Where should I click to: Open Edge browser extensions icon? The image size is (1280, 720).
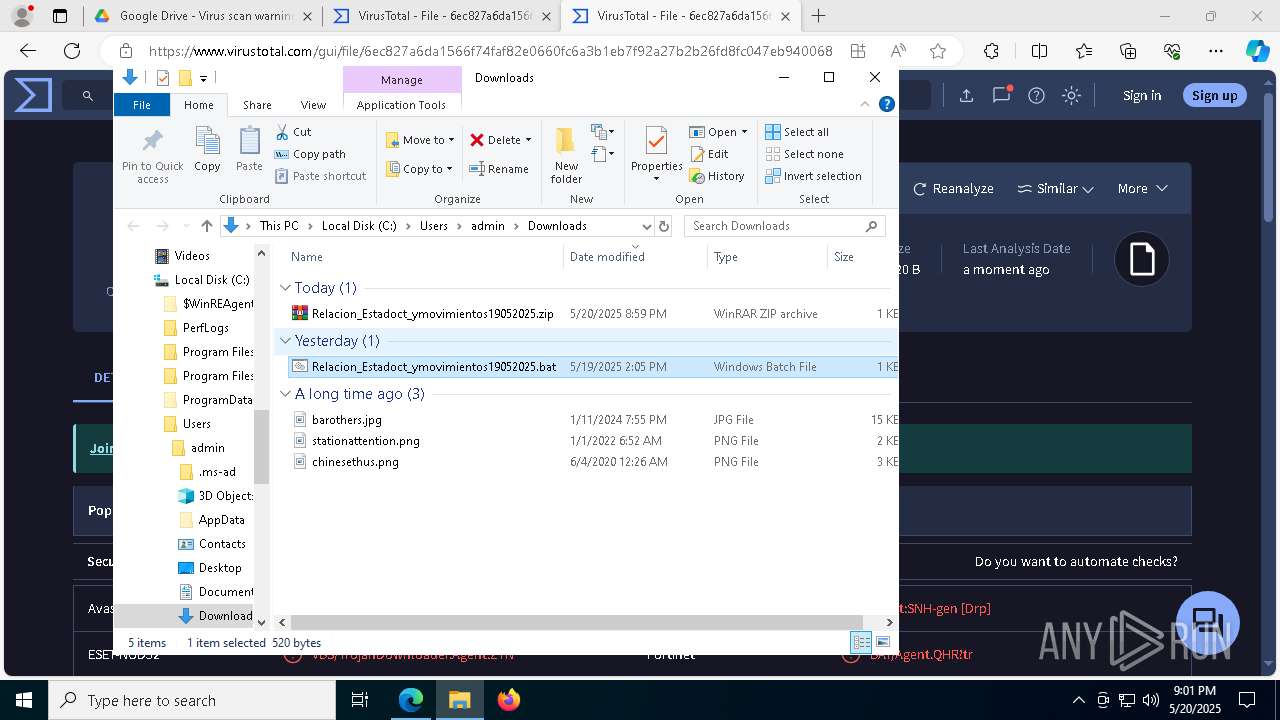click(991, 51)
